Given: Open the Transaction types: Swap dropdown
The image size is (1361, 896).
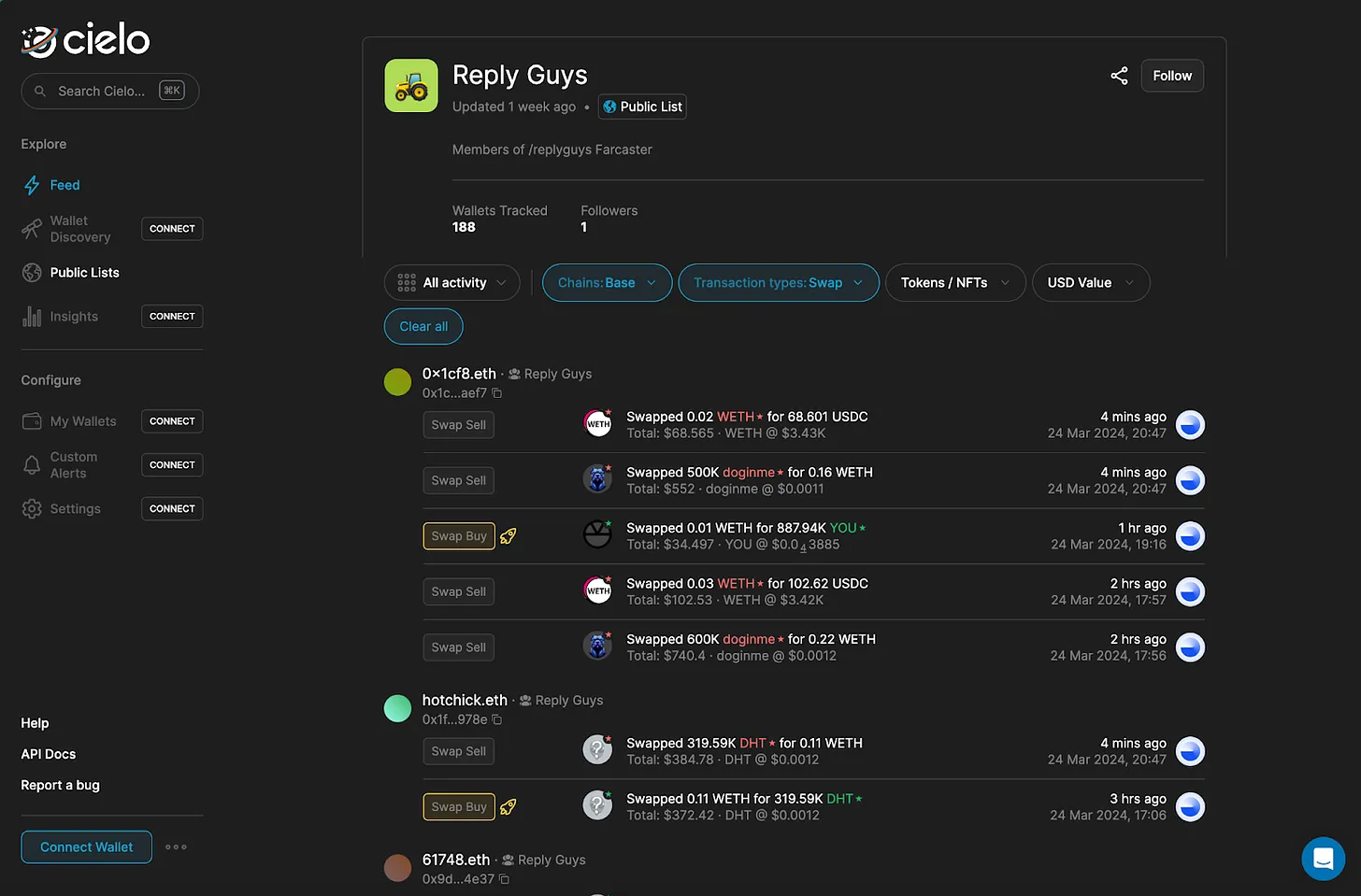Looking at the screenshot, I should (779, 283).
